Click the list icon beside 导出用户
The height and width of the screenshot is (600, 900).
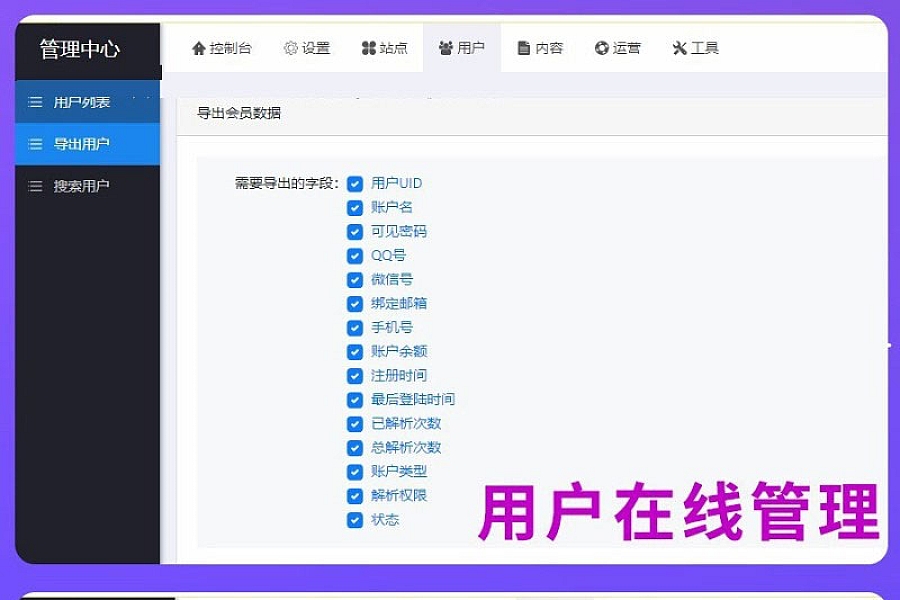click(35, 144)
